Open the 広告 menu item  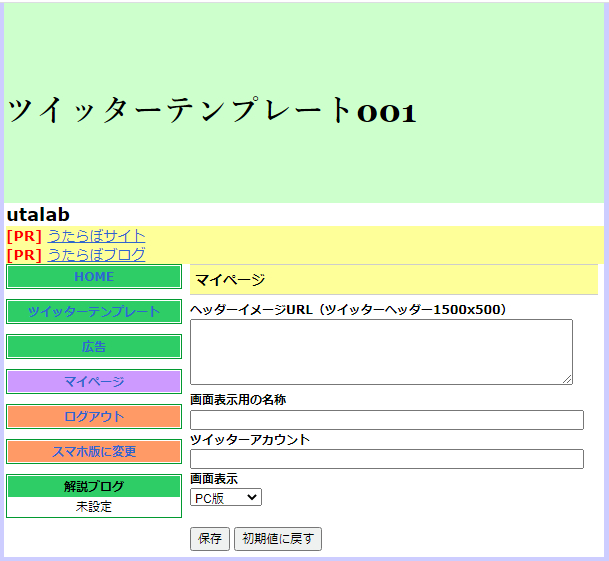pos(94,347)
